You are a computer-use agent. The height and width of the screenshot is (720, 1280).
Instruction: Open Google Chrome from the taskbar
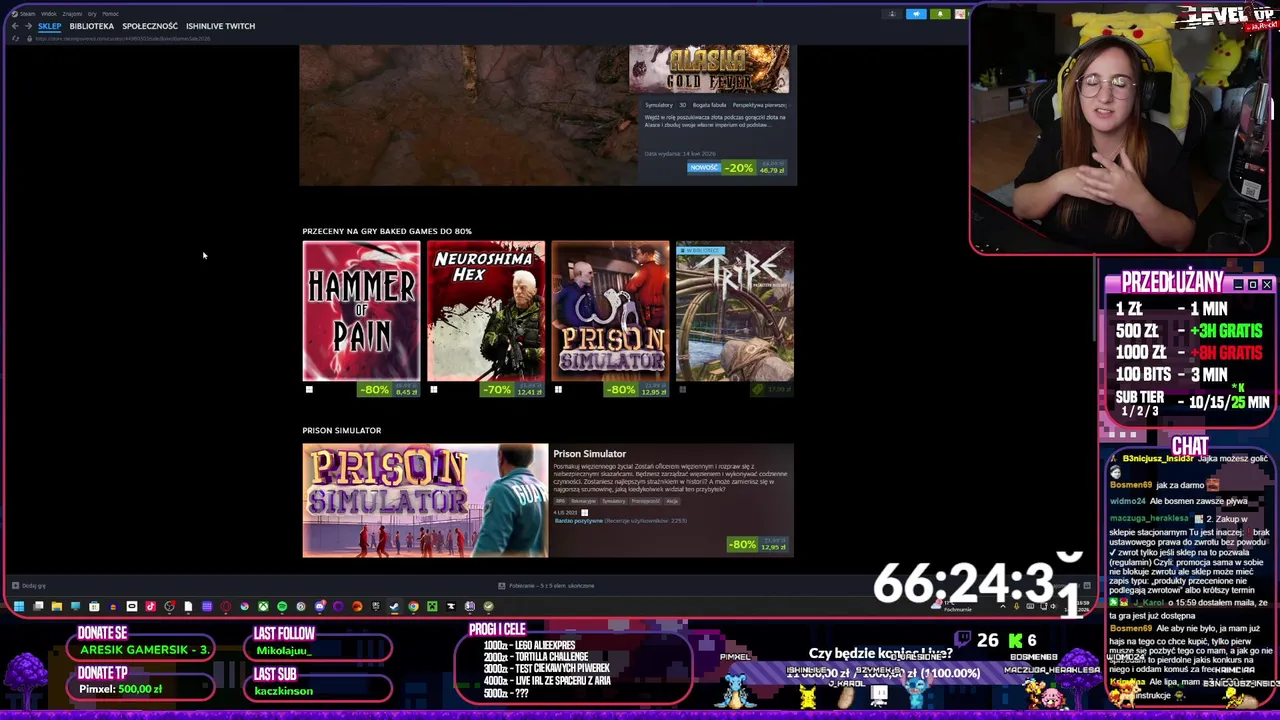pos(413,606)
